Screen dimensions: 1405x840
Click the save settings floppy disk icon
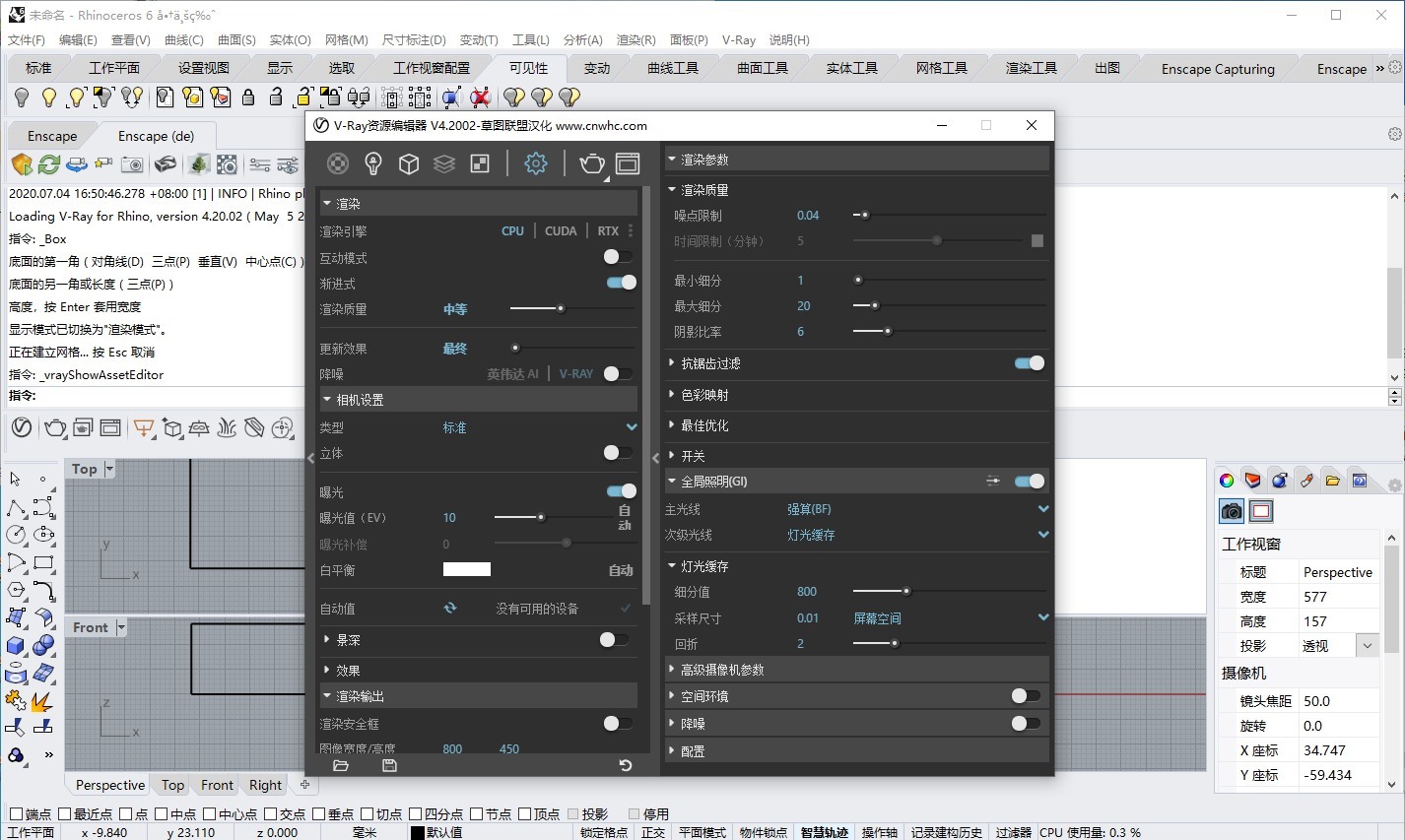pos(389,765)
